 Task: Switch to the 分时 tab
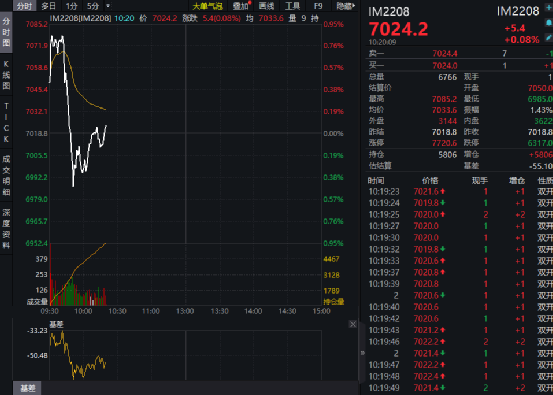pos(24,6)
